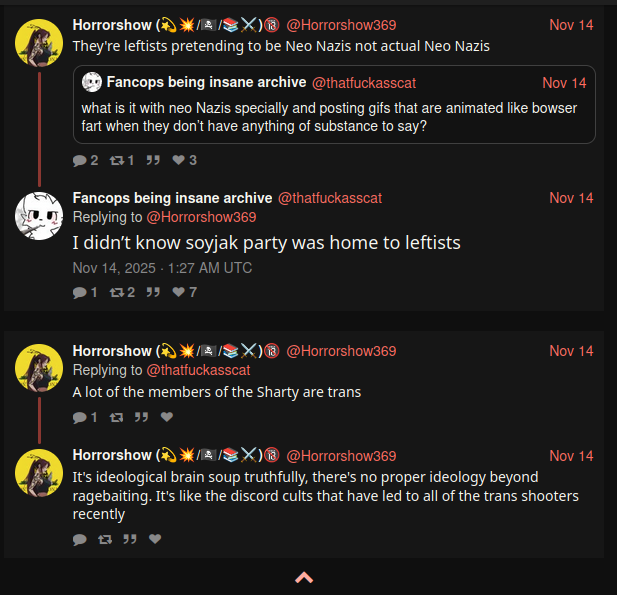Screen dimensions: 617x595
Task: Like the first Horrorshow tweet
Action: coord(179,160)
